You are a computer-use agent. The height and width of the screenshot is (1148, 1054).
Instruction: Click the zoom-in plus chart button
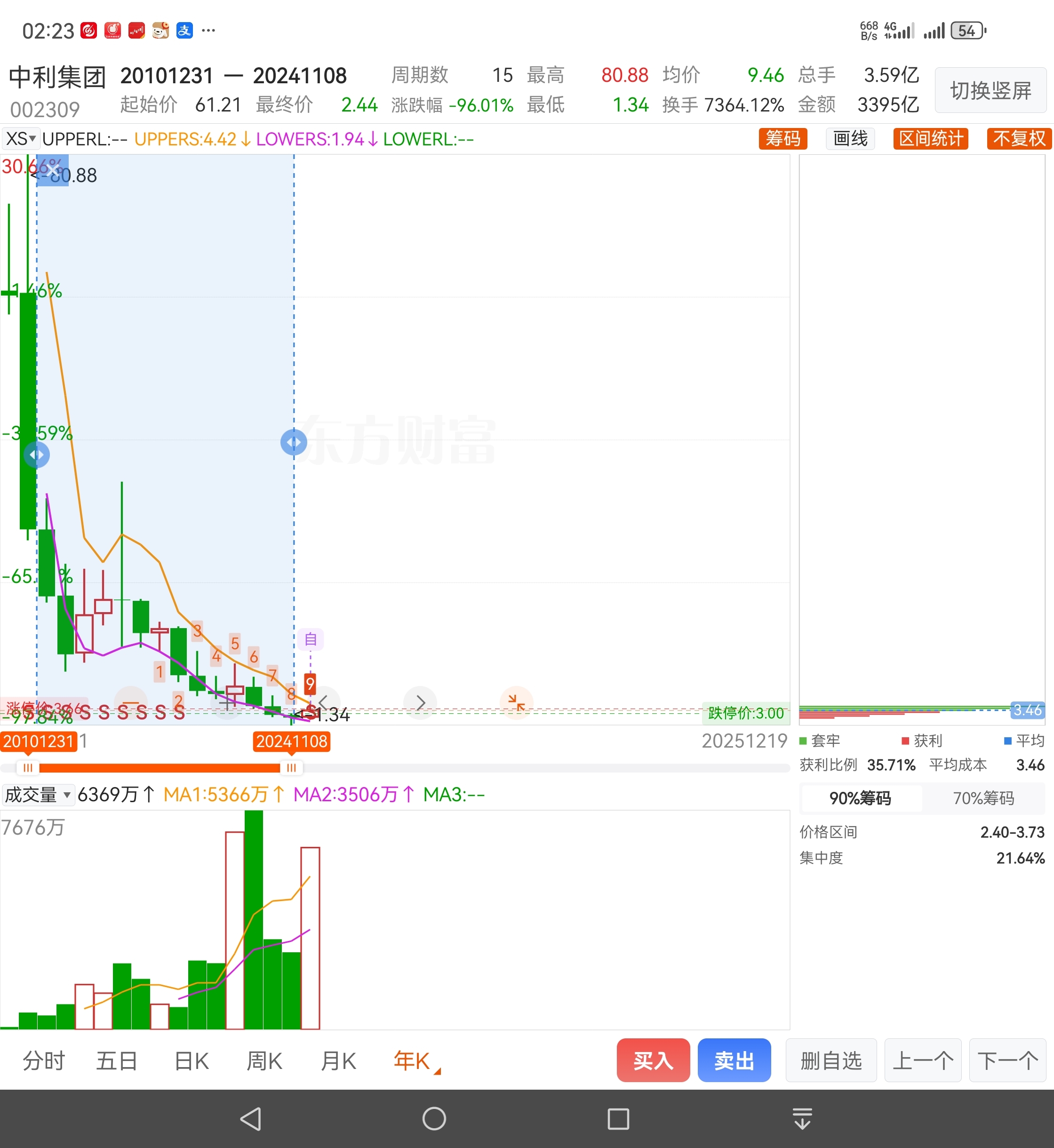click(x=227, y=704)
